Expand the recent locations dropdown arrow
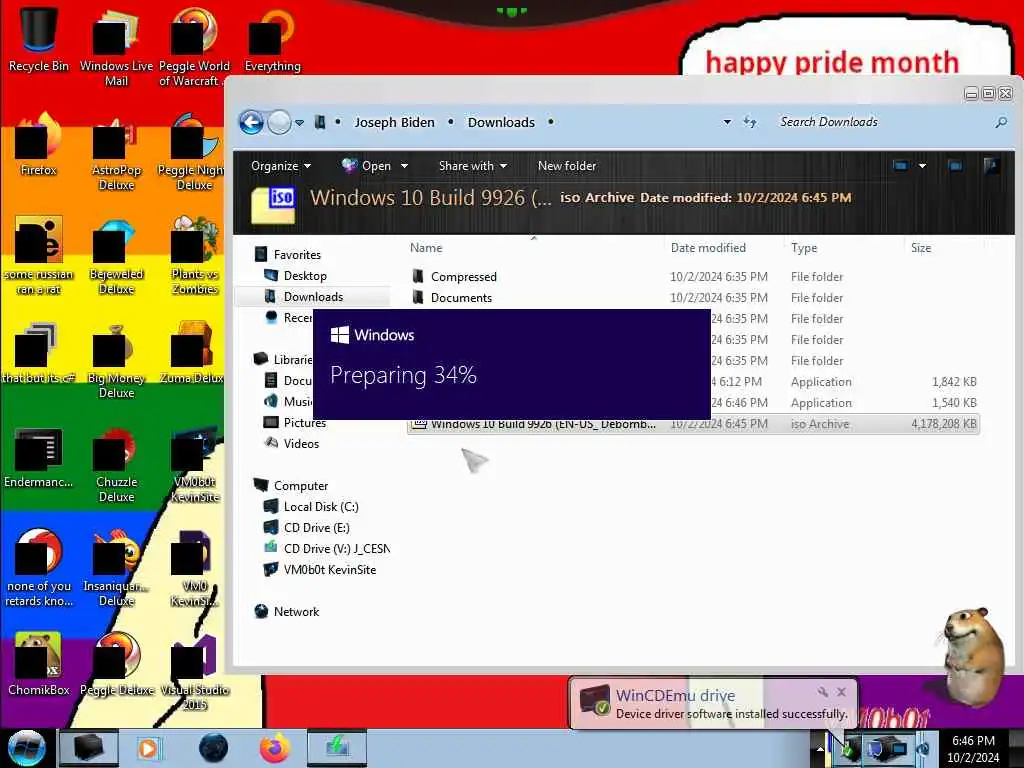Image resolution: width=1024 pixels, height=768 pixels. [299, 122]
